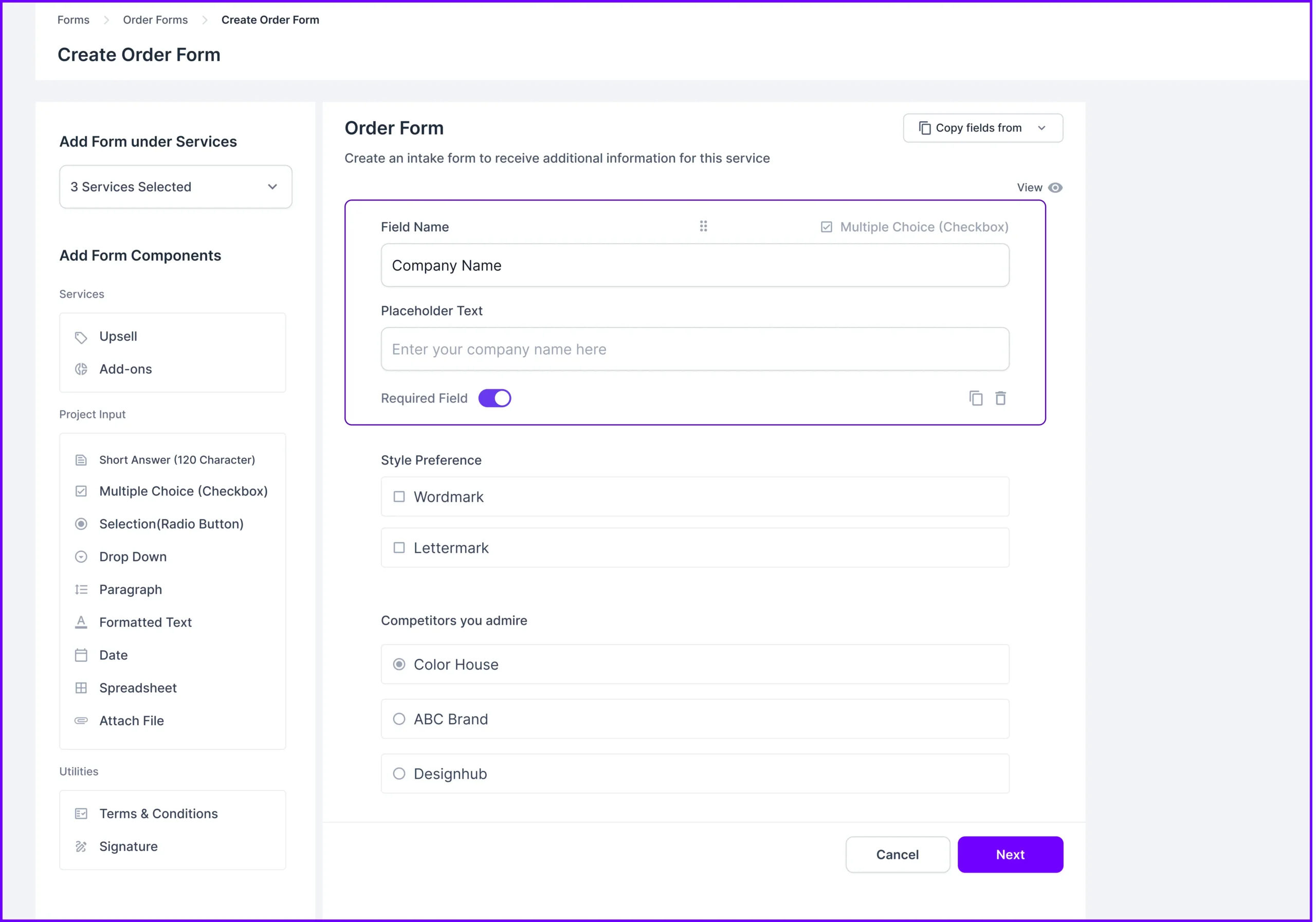Click the Date calendar icon
Viewport: 1316px width, 922px height.
81,655
